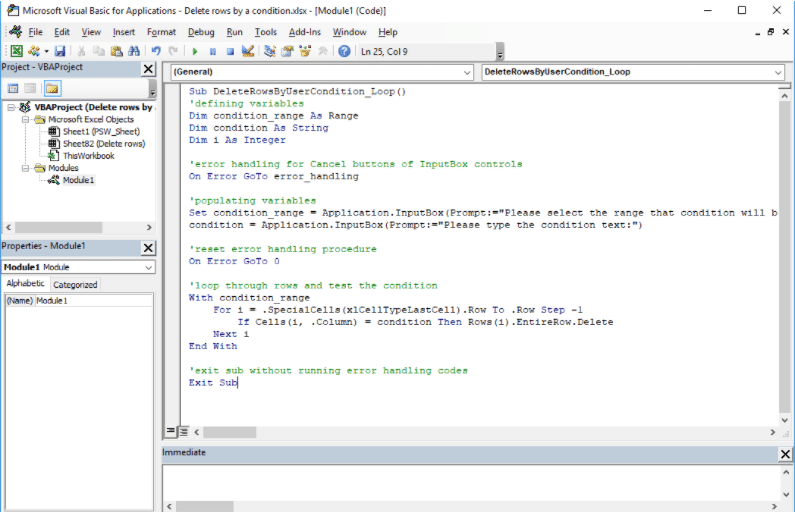Switch to the Alphabetic properties tab

pyautogui.click(x=25, y=283)
